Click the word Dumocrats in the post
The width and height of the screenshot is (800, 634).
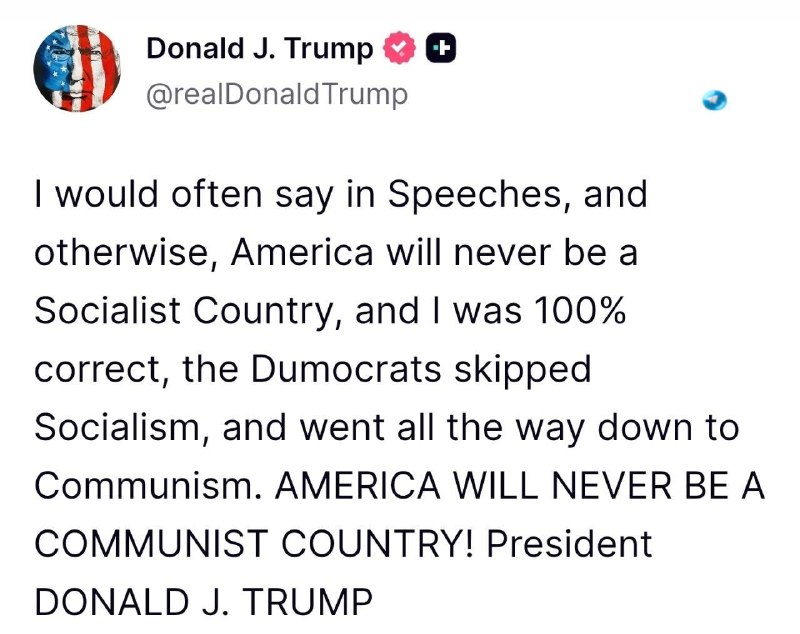[345, 369]
